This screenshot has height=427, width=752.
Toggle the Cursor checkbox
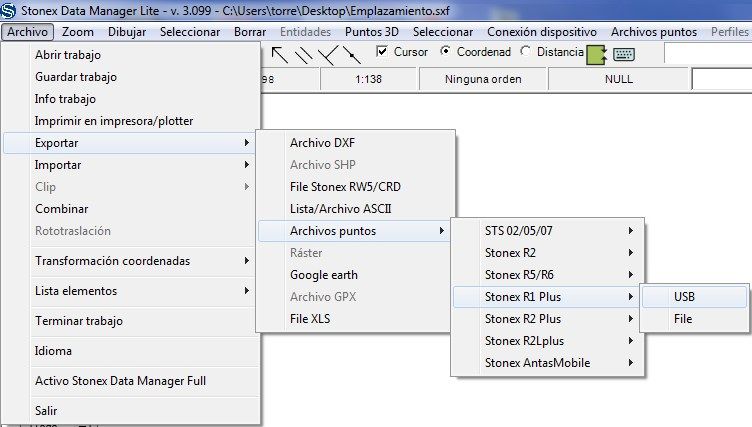pos(382,51)
